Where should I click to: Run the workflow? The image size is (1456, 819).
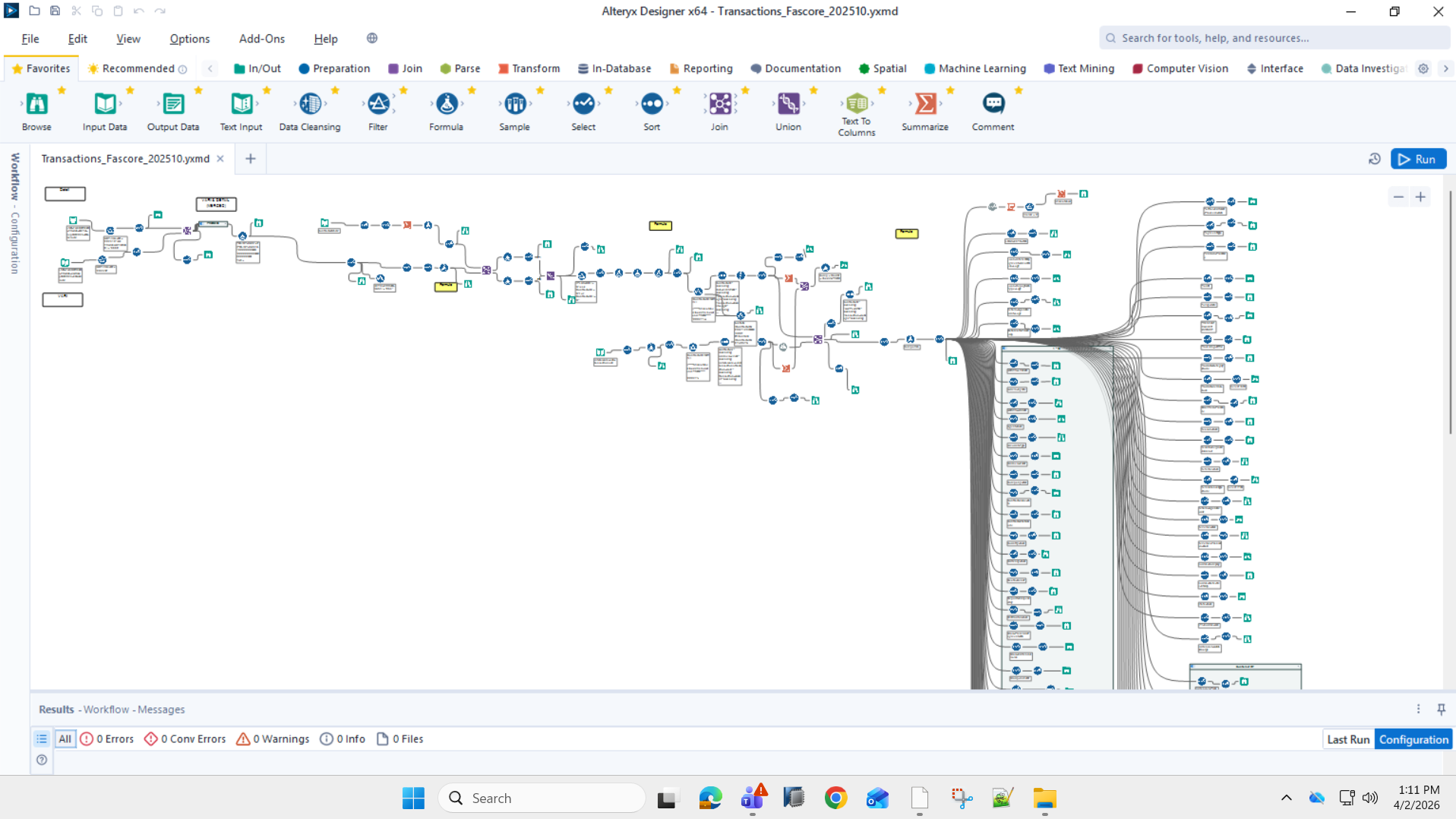click(1418, 159)
